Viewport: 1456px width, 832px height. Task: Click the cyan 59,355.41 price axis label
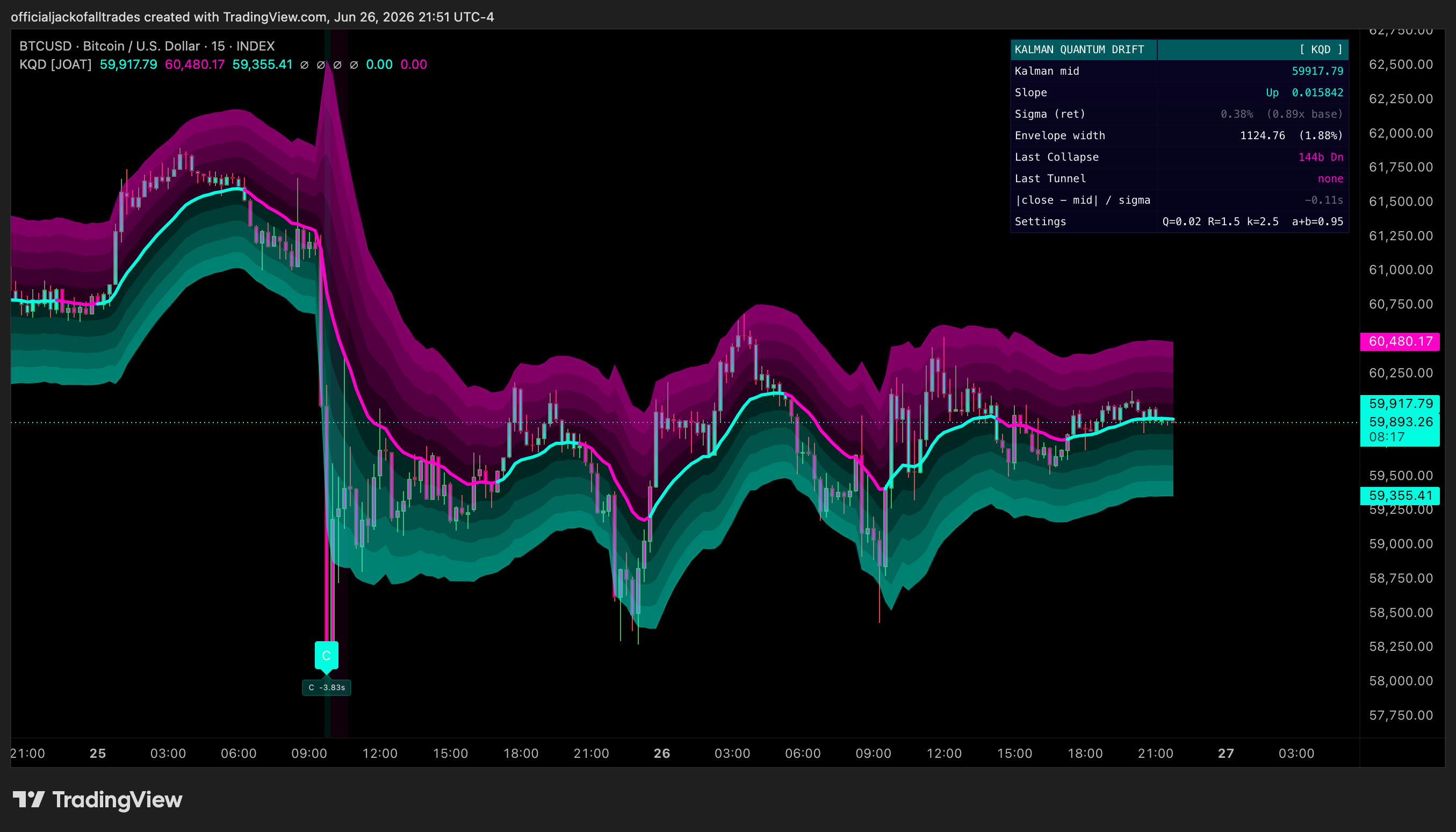coord(1400,496)
